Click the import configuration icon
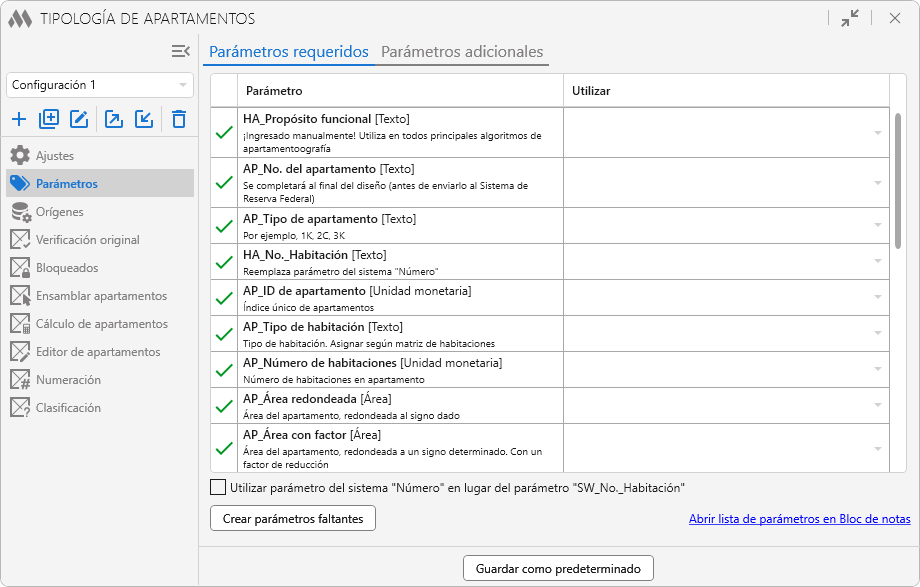This screenshot has width=920, height=587. click(144, 120)
